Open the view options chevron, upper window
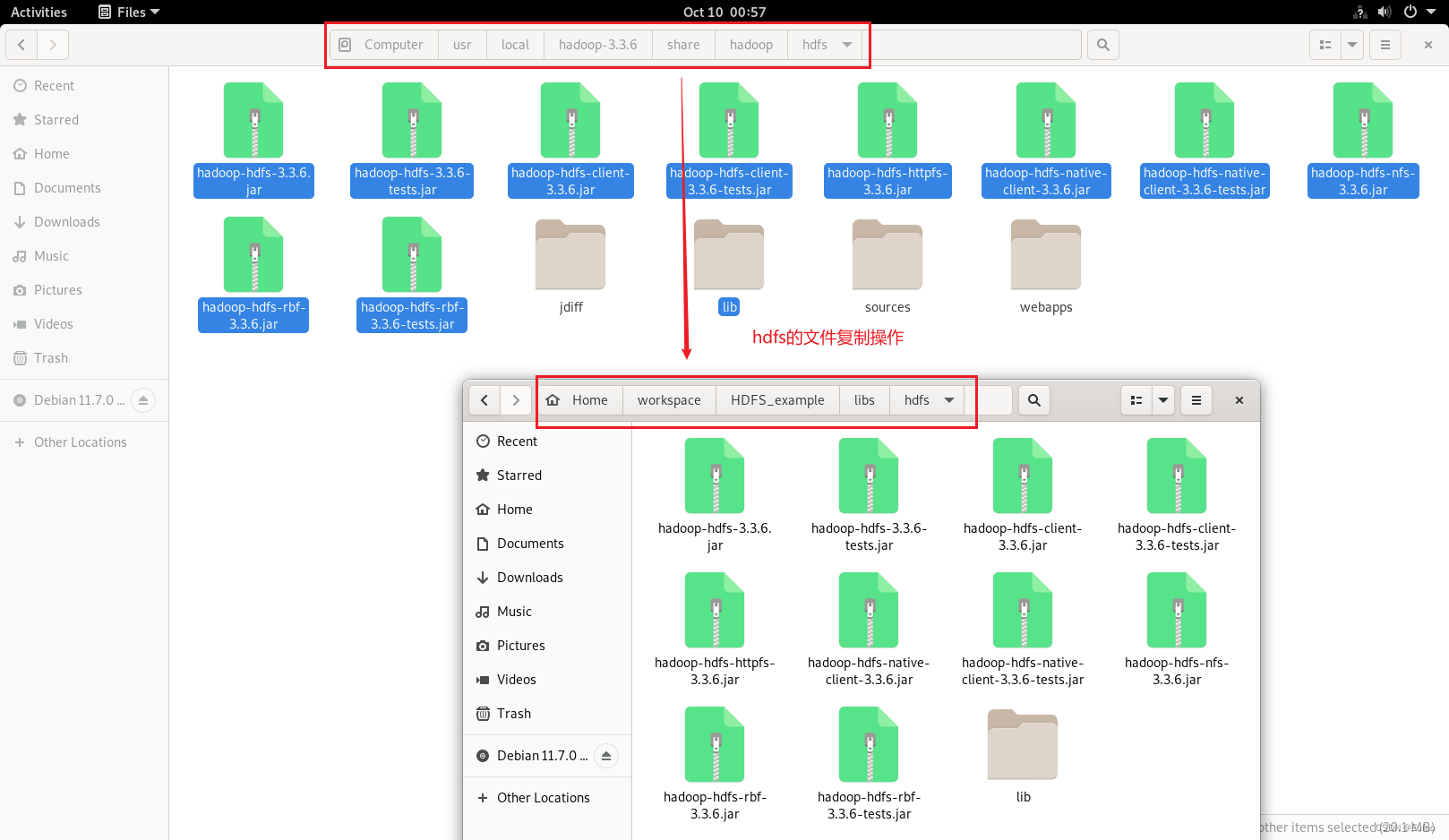The height and width of the screenshot is (840, 1449). tap(1352, 44)
